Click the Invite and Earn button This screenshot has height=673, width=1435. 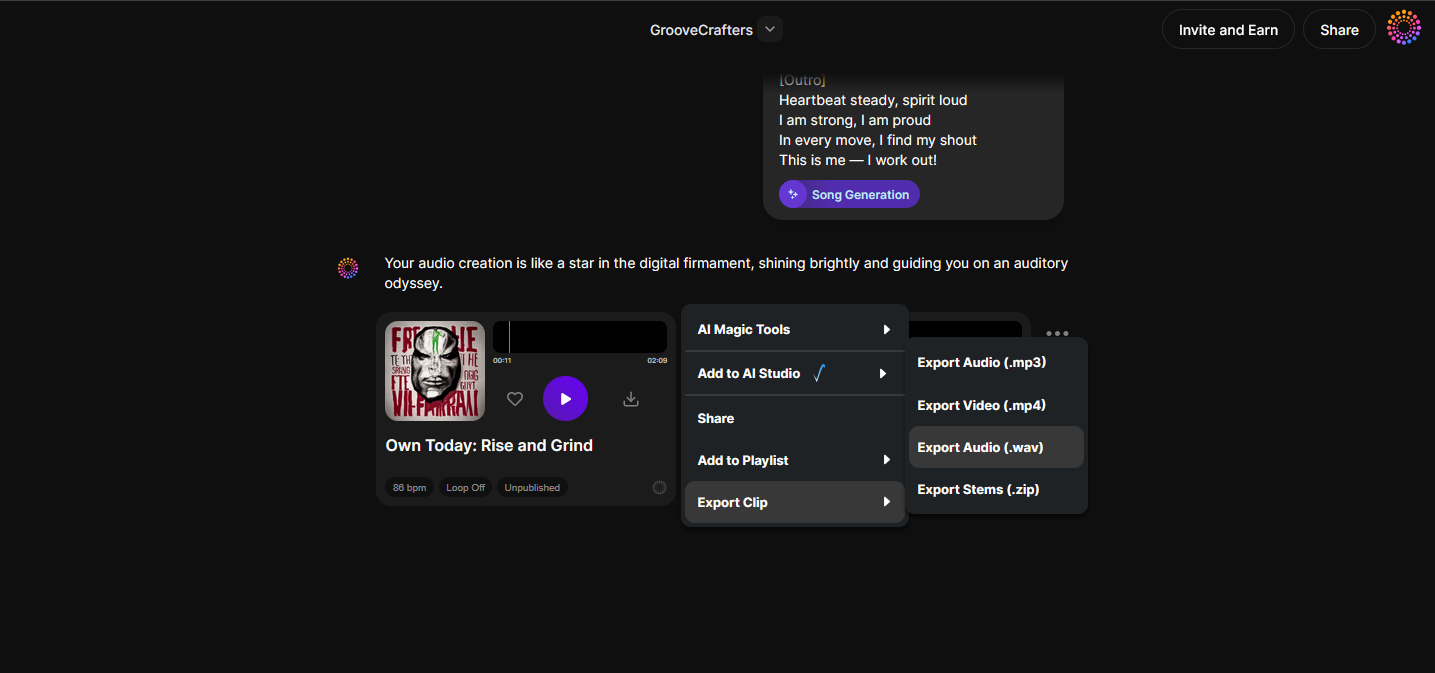1228,30
